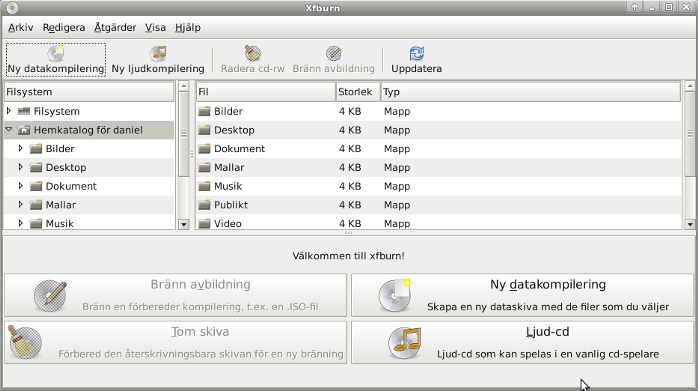Click the Ny ljudkompilering music disc icon
This screenshot has height=391, width=698.
click(x=158, y=53)
